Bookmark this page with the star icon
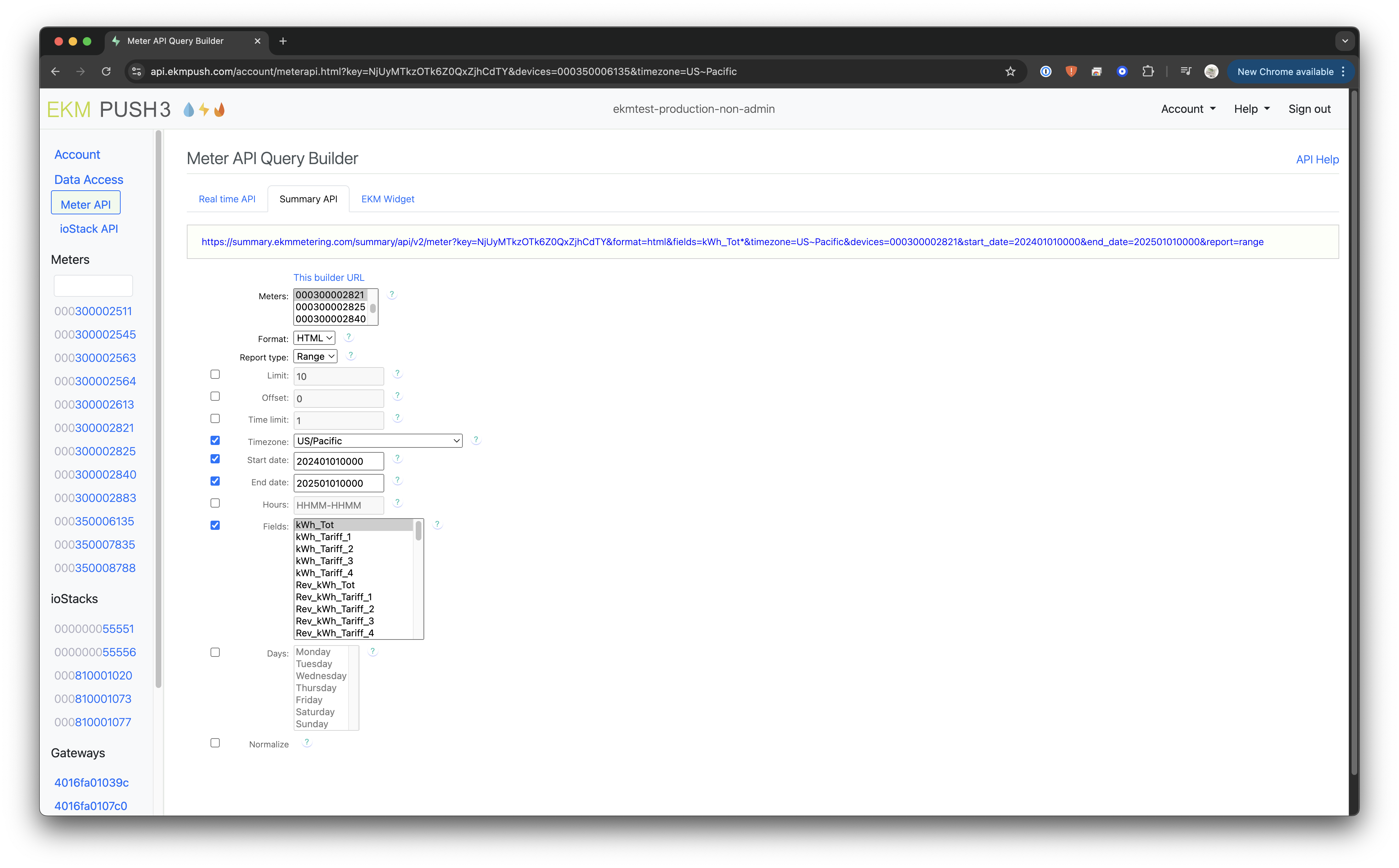 point(1010,72)
